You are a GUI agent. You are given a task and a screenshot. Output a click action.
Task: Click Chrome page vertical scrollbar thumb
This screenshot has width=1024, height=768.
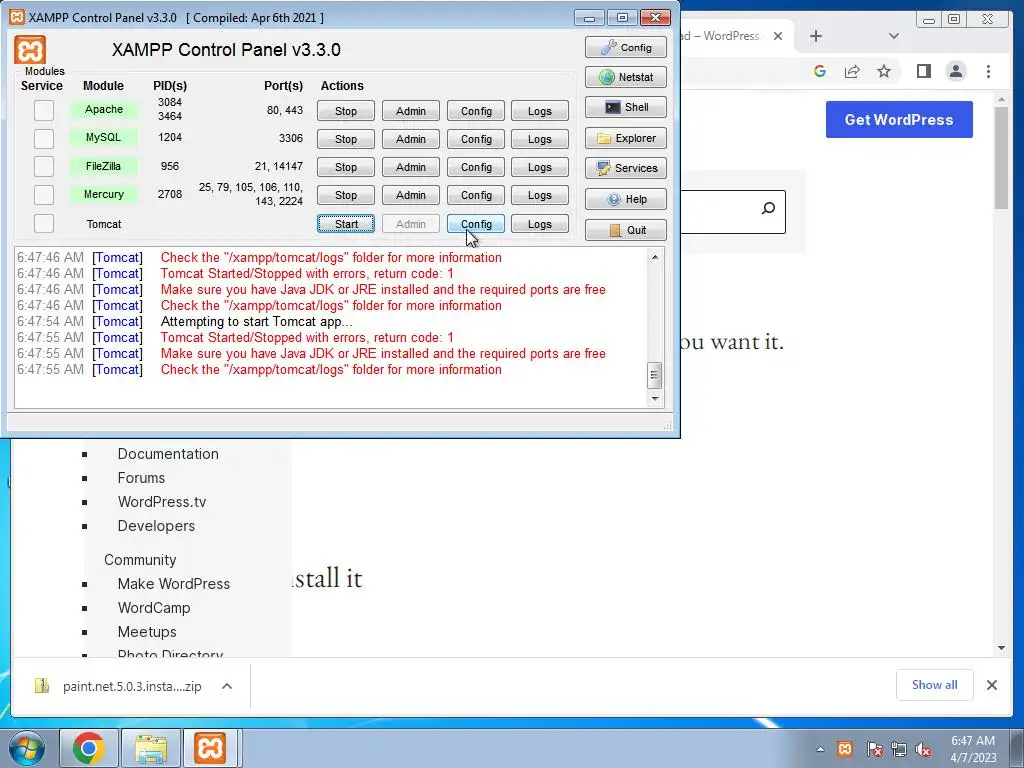[1001, 158]
